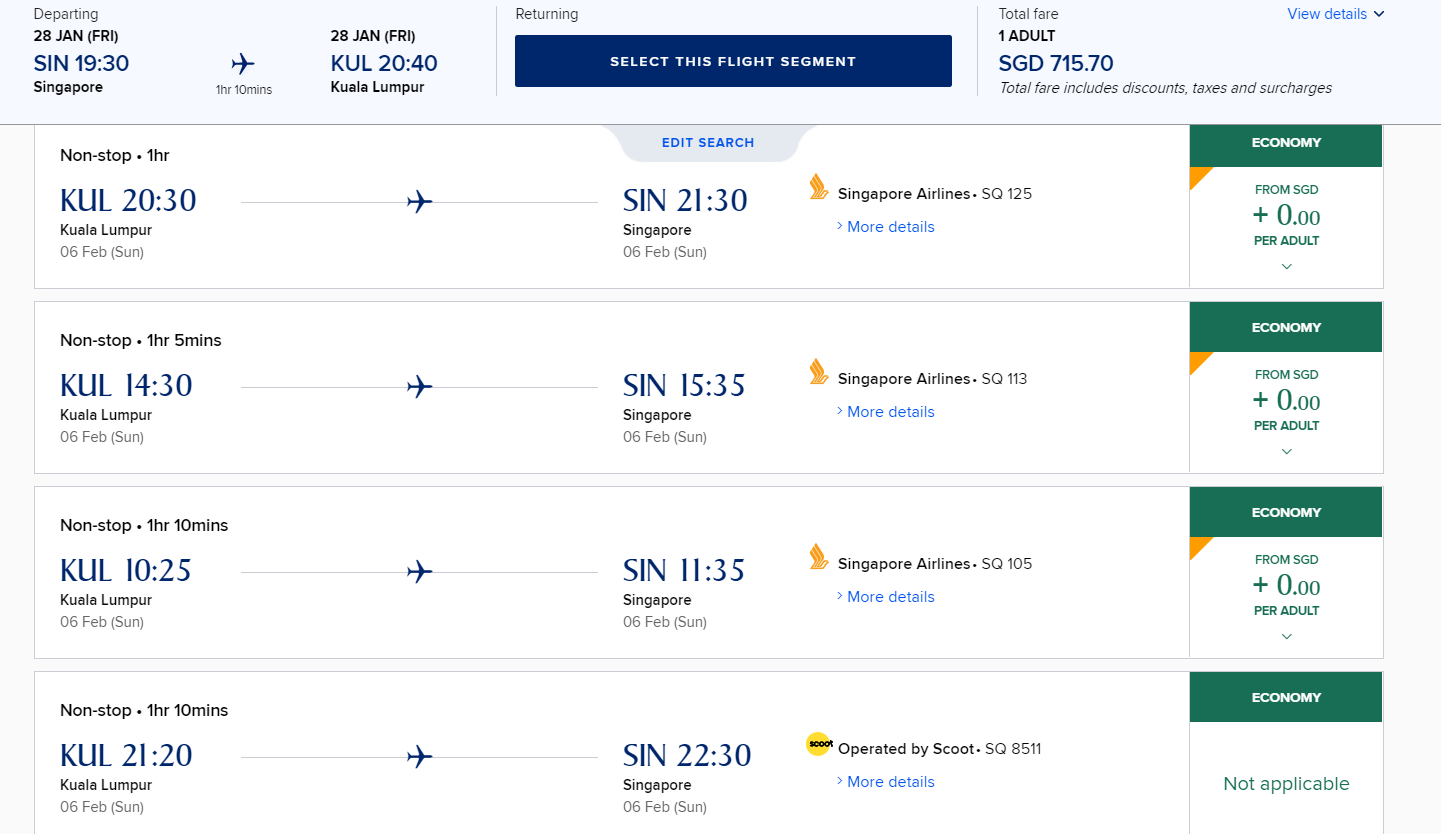
Task: Click the Scoot logo for SQ 8511
Action: point(819,744)
